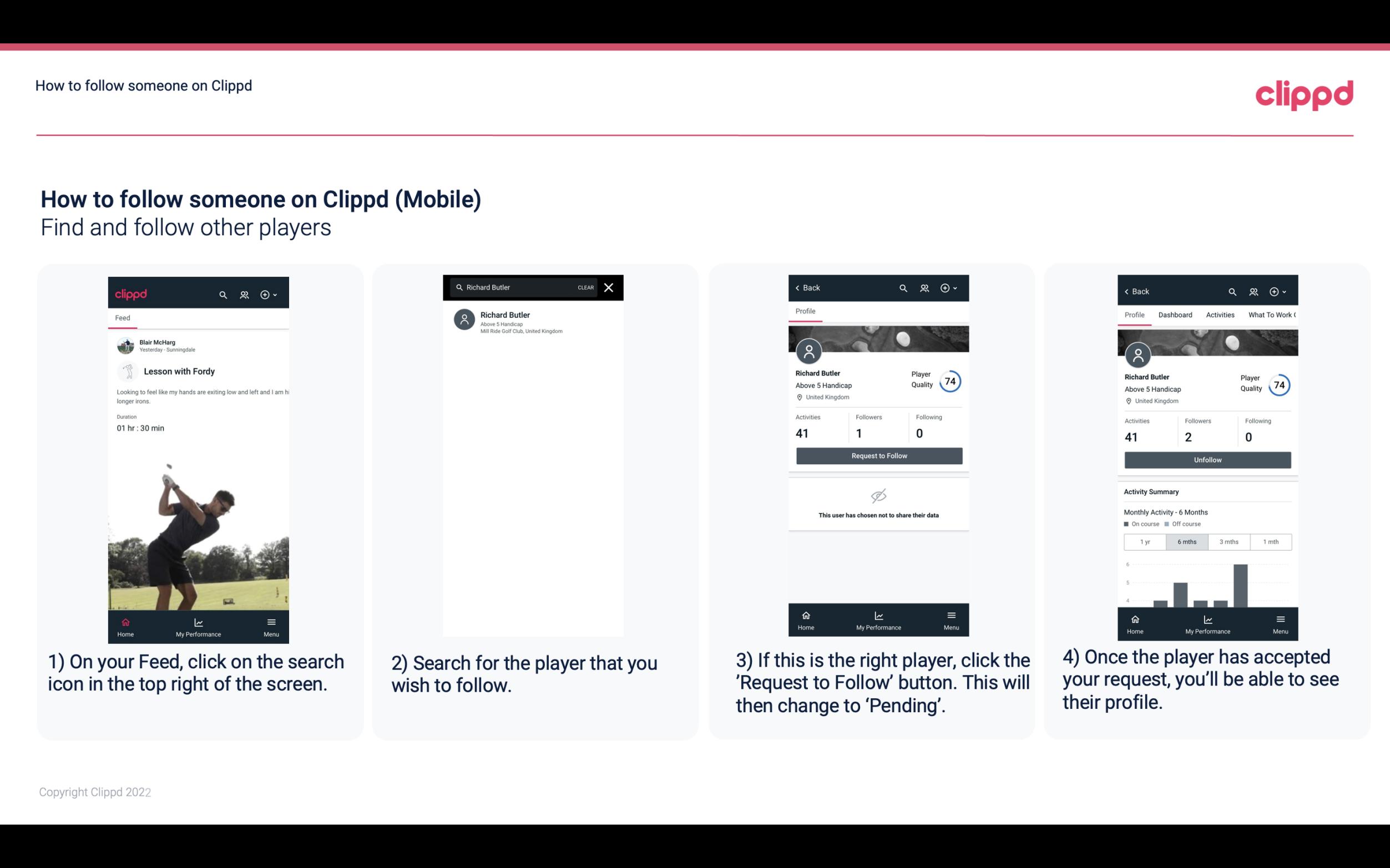This screenshot has width=1390, height=868.
Task: Select the Activities tab on player page
Action: pyautogui.click(x=1218, y=314)
